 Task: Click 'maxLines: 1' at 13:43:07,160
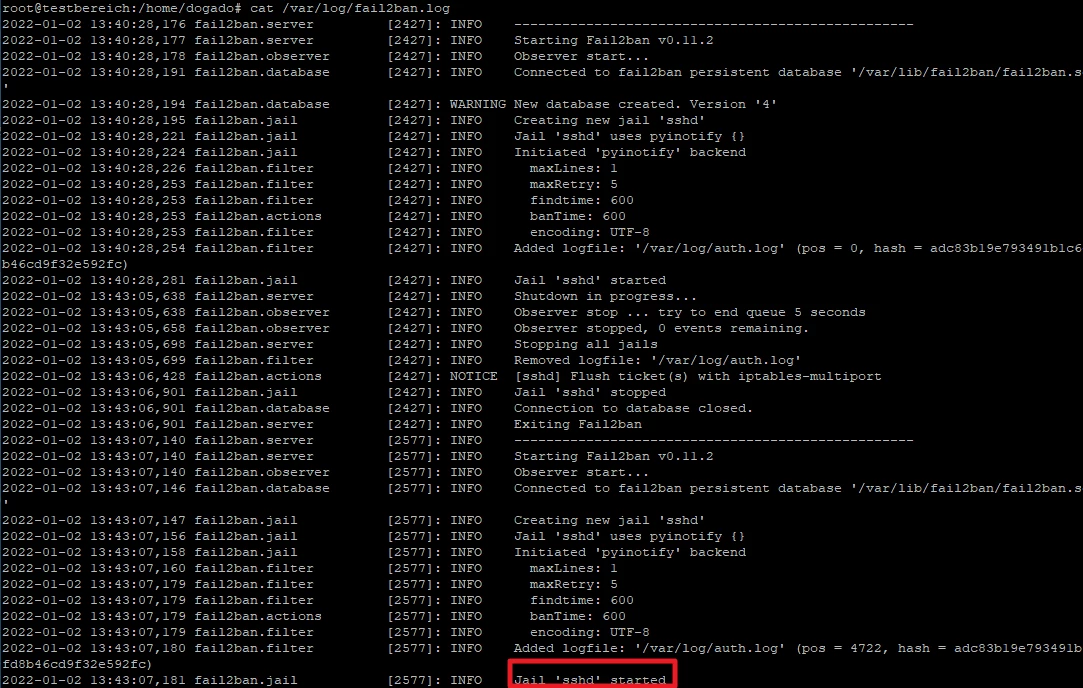pos(573,568)
